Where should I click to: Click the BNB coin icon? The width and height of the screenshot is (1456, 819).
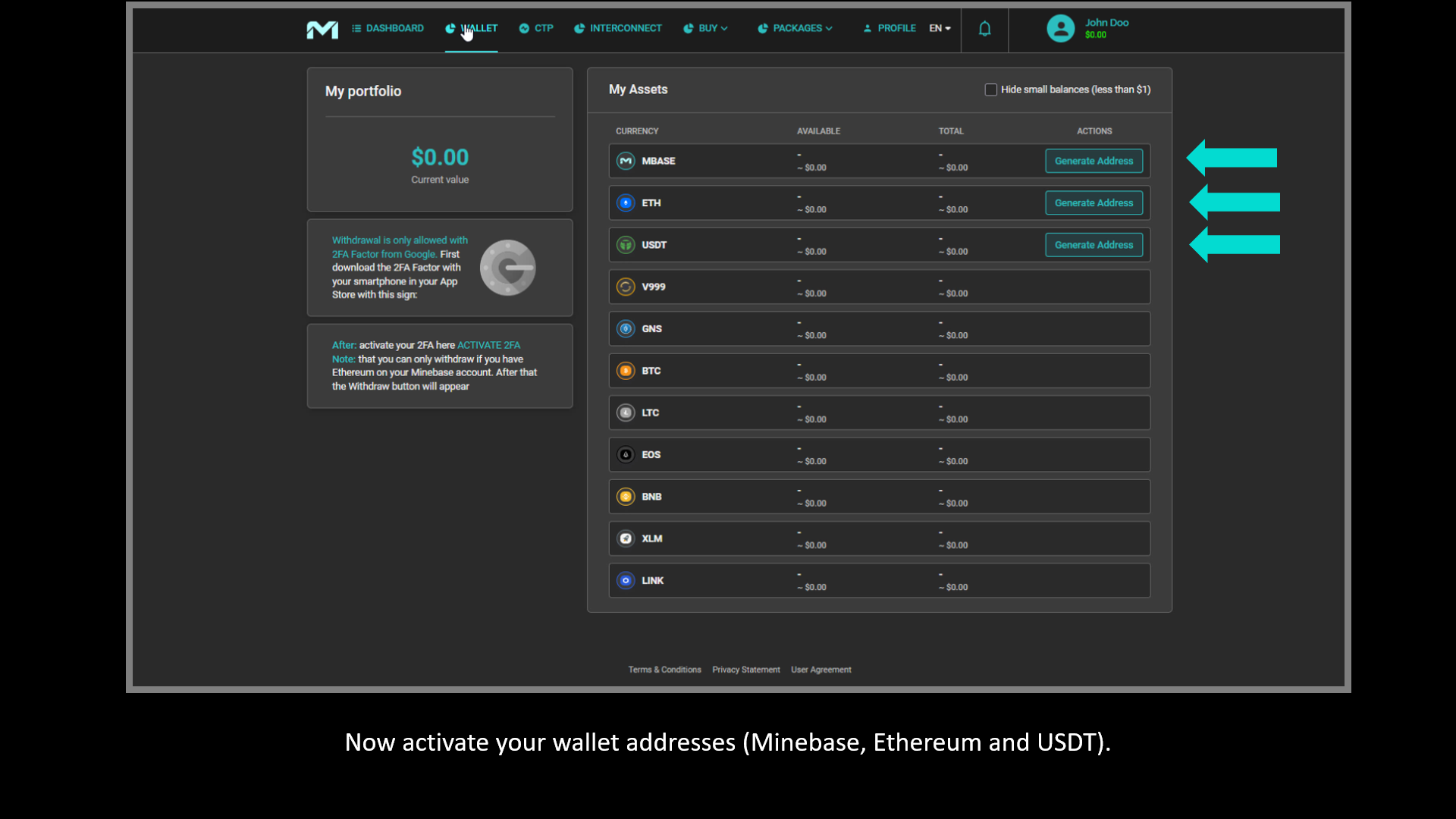[626, 497]
